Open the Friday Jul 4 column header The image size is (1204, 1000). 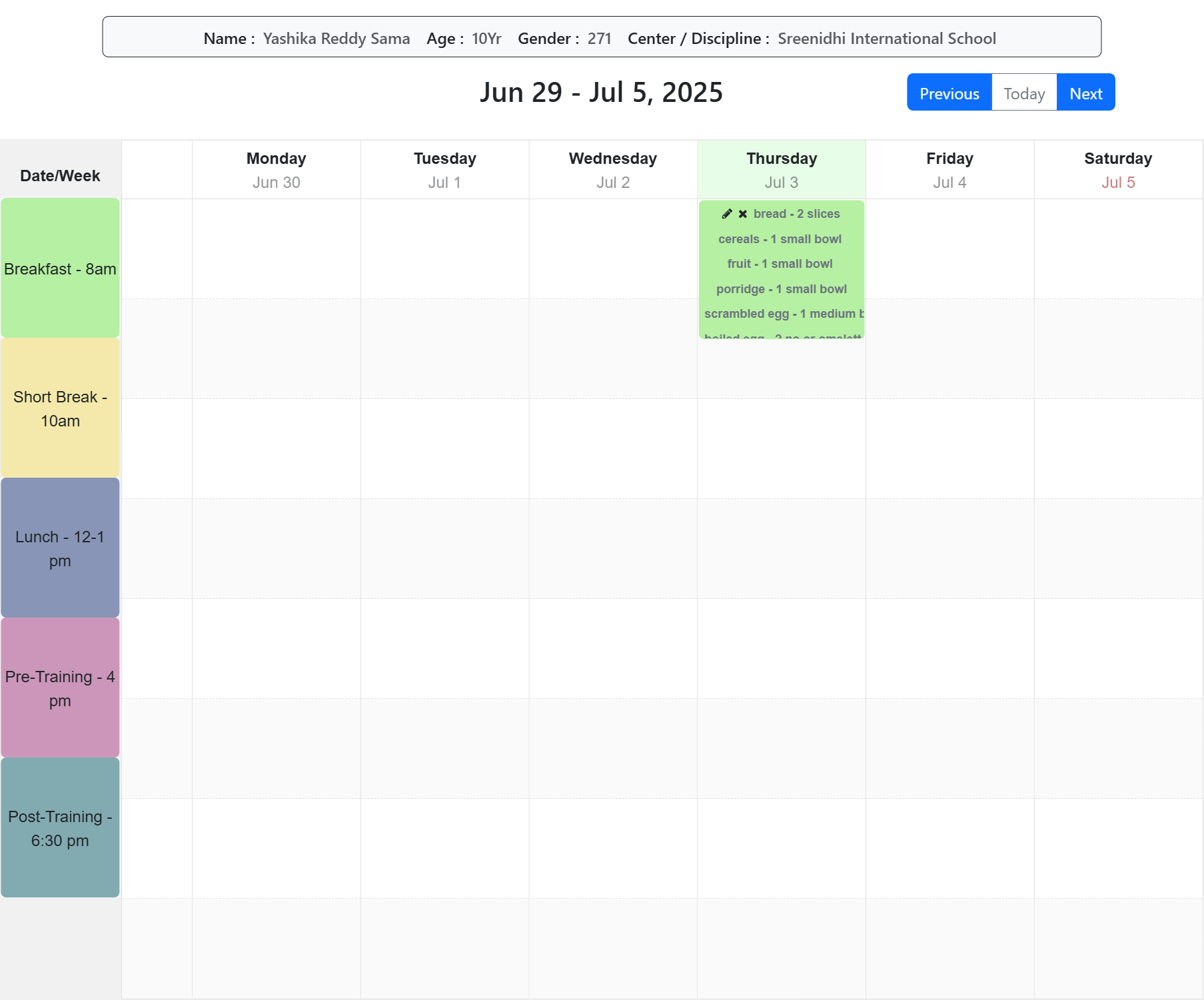pyautogui.click(x=949, y=170)
